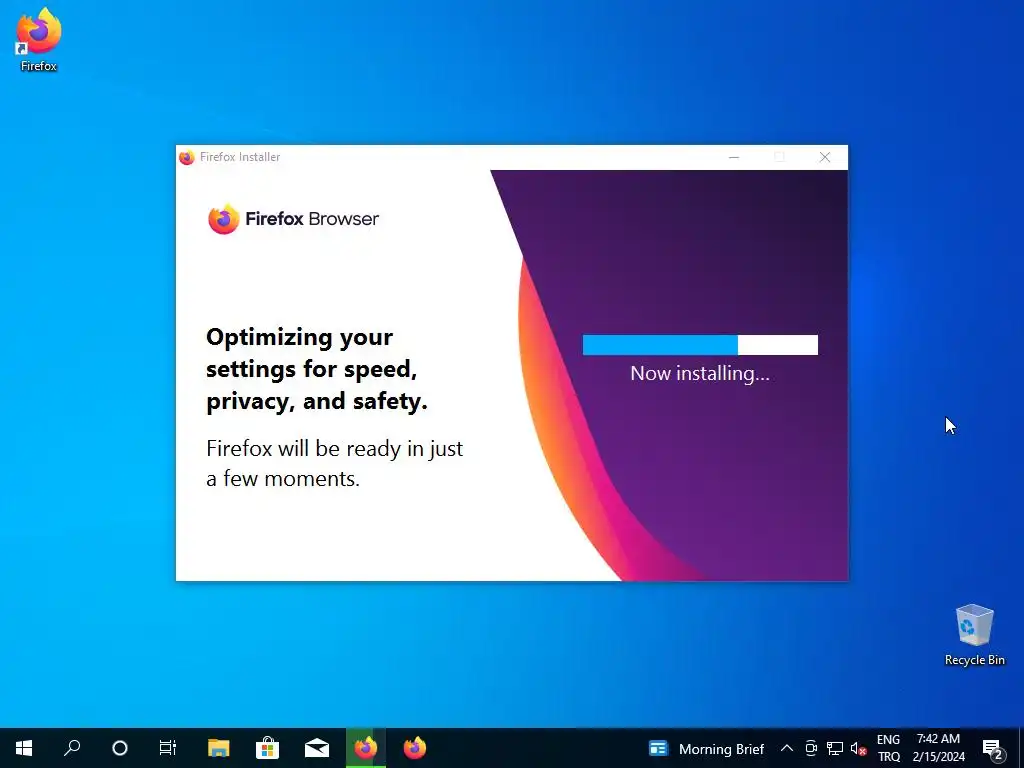Click the Now installing... status text
Screen dimensions: 1024x768
coord(700,374)
